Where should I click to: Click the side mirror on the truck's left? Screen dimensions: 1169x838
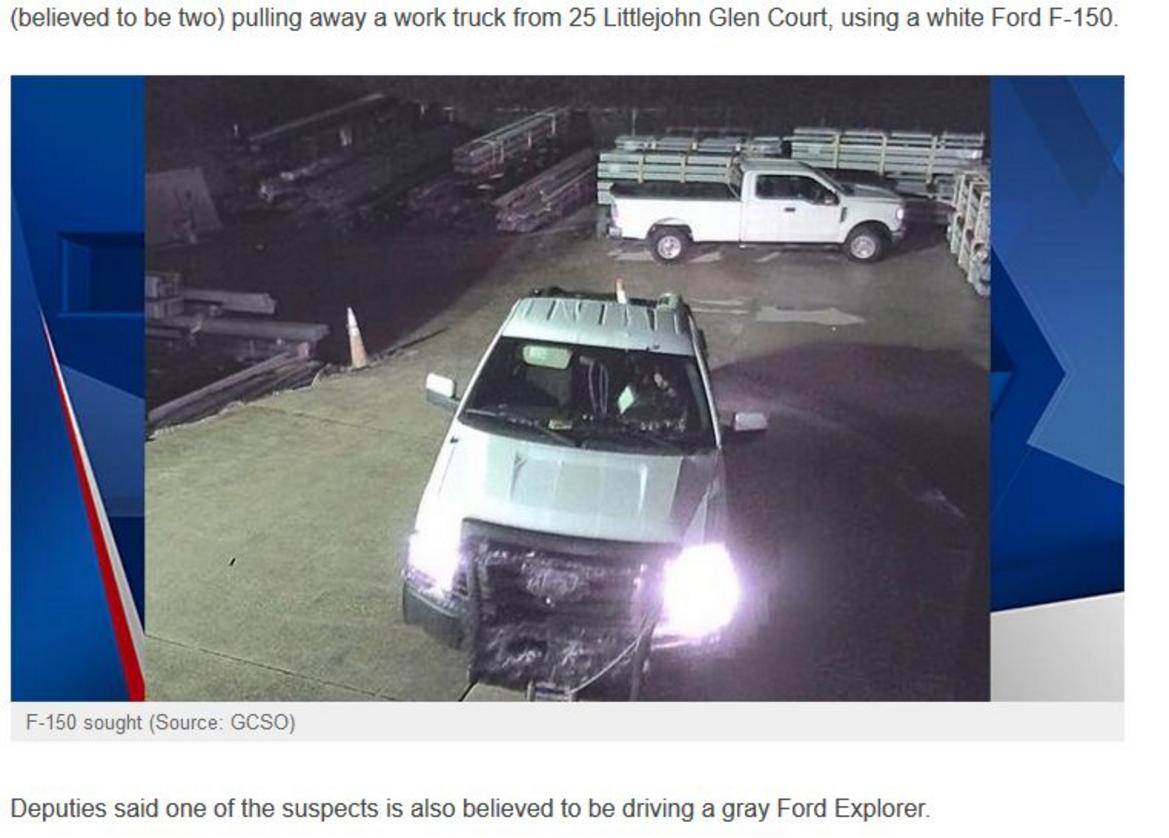[441, 390]
